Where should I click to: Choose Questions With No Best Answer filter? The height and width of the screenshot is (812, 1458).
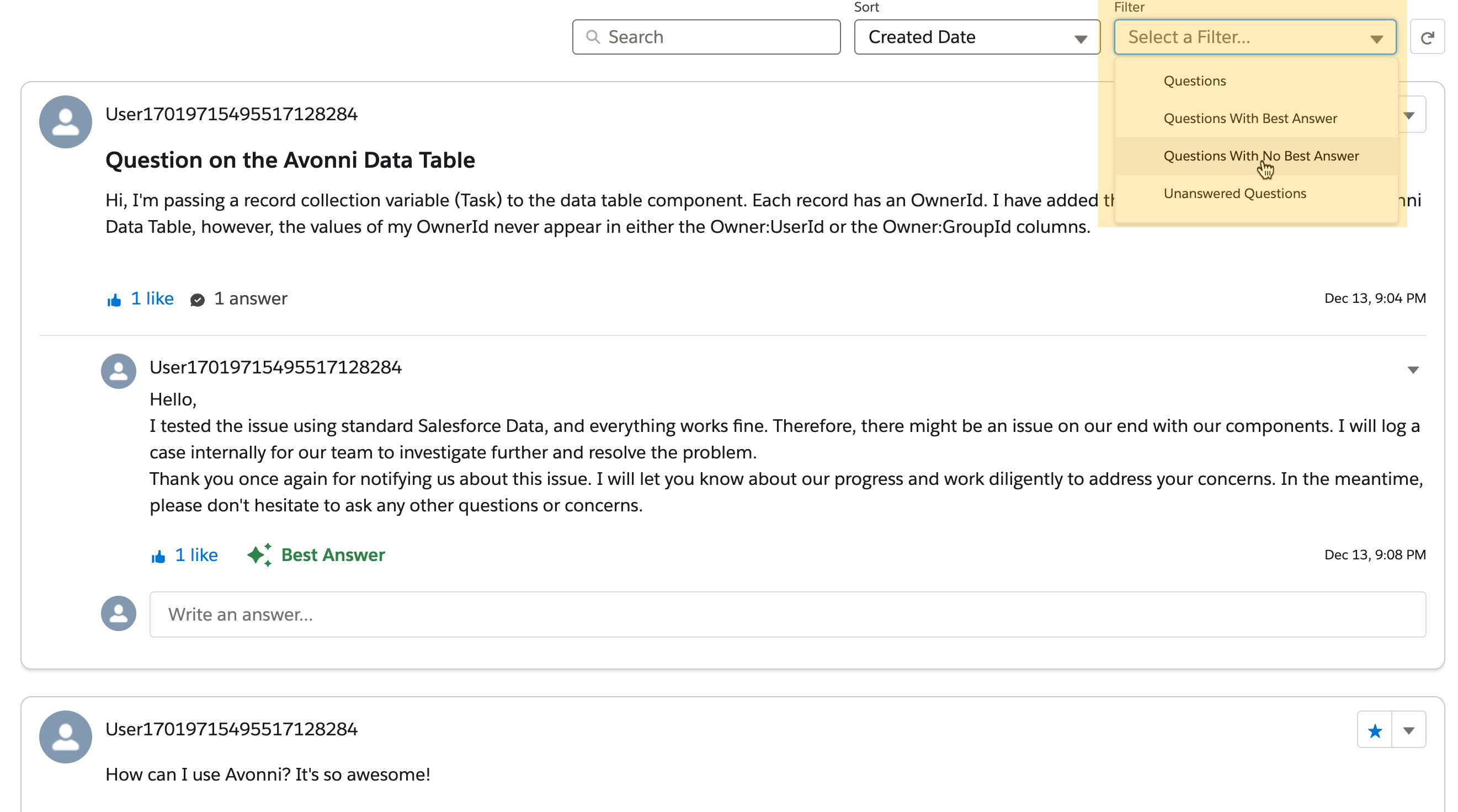[x=1260, y=156]
